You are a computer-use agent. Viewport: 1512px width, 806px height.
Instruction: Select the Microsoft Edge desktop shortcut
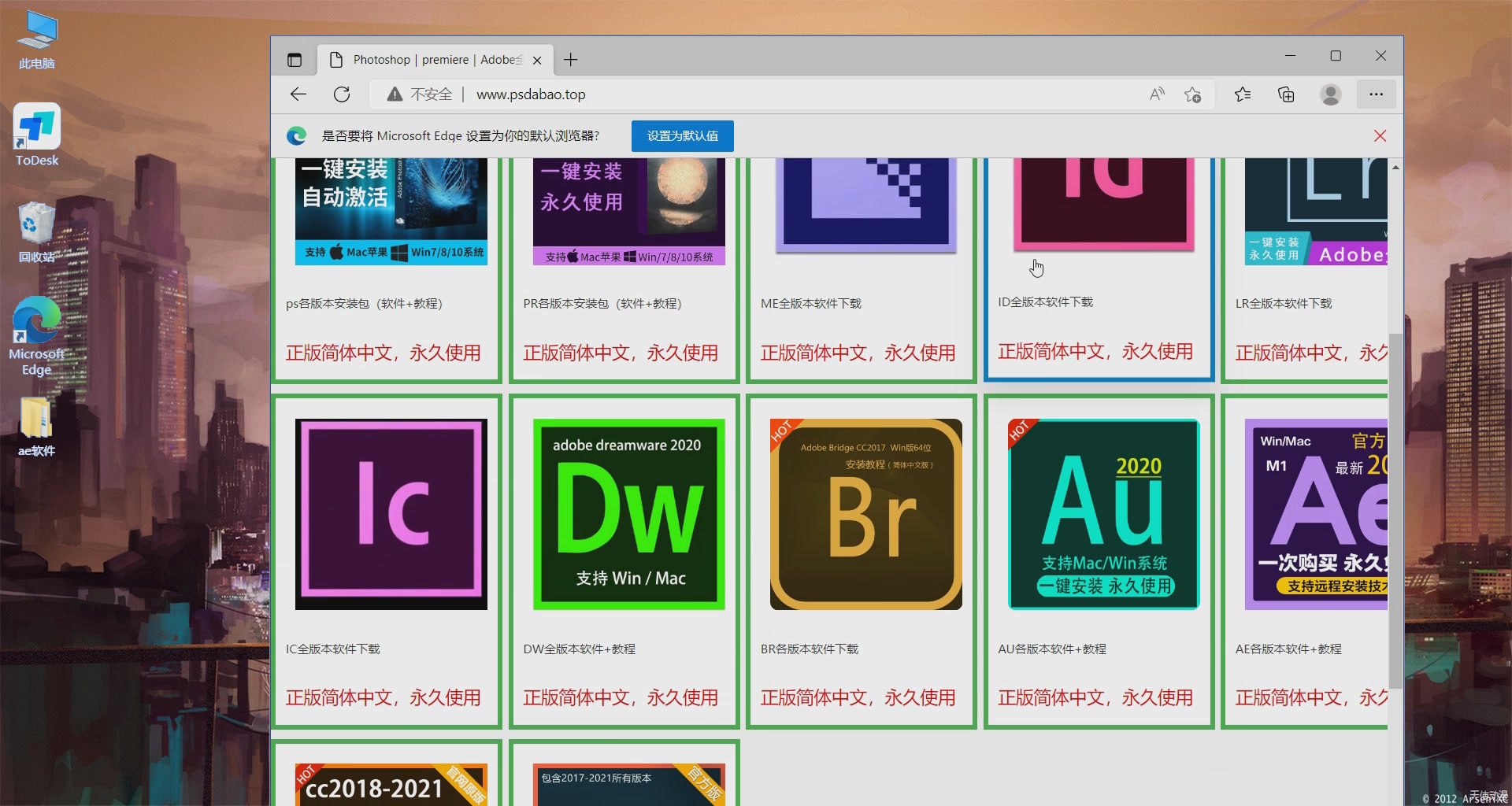click(37, 337)
